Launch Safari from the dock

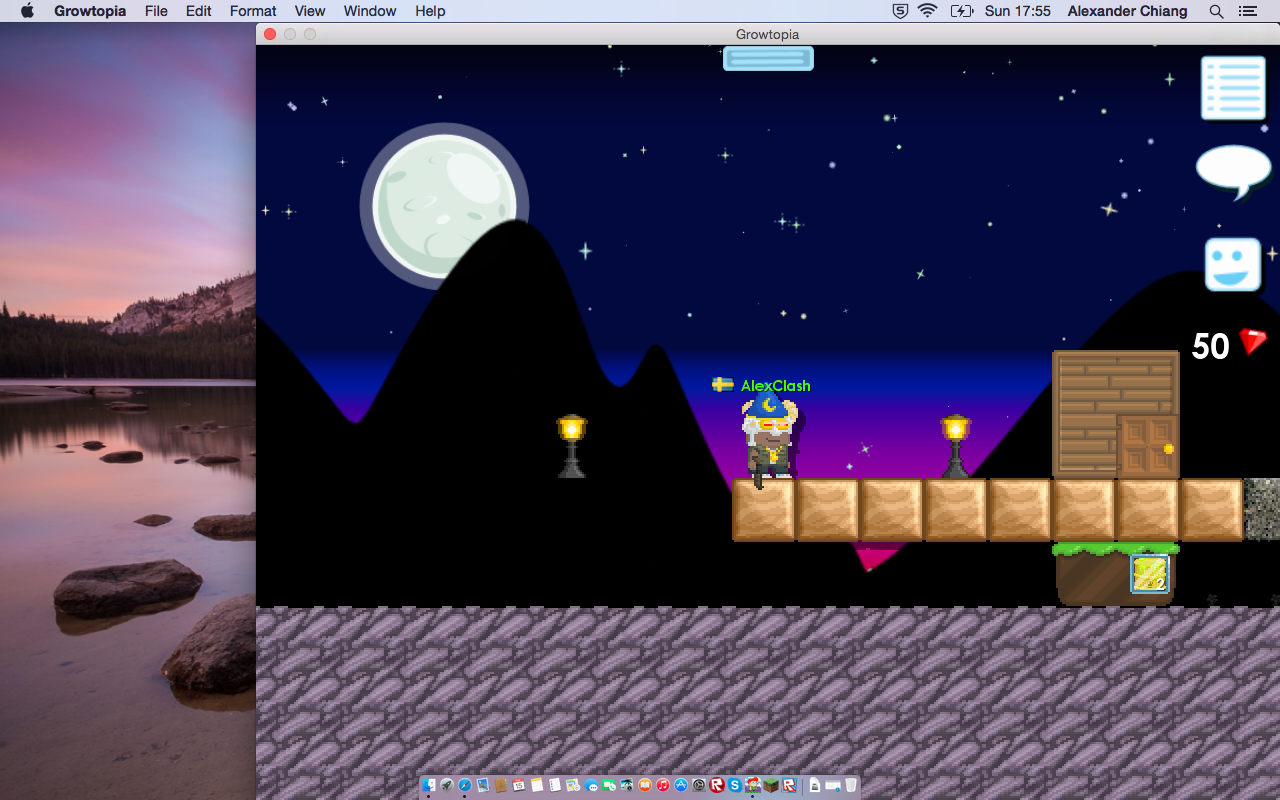pos(465,785)
